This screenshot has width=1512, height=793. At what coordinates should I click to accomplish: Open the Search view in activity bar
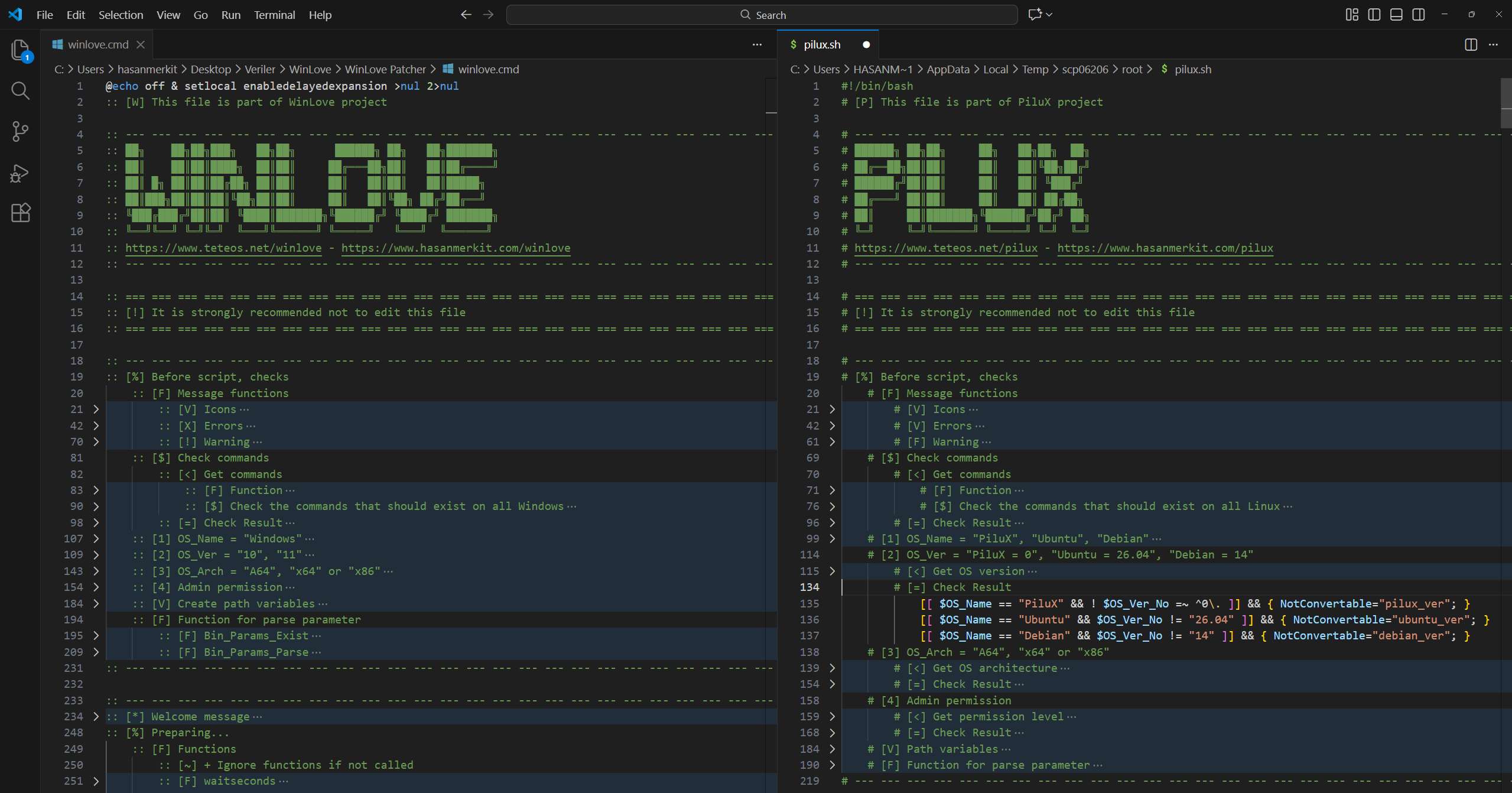tap(20, 90)
